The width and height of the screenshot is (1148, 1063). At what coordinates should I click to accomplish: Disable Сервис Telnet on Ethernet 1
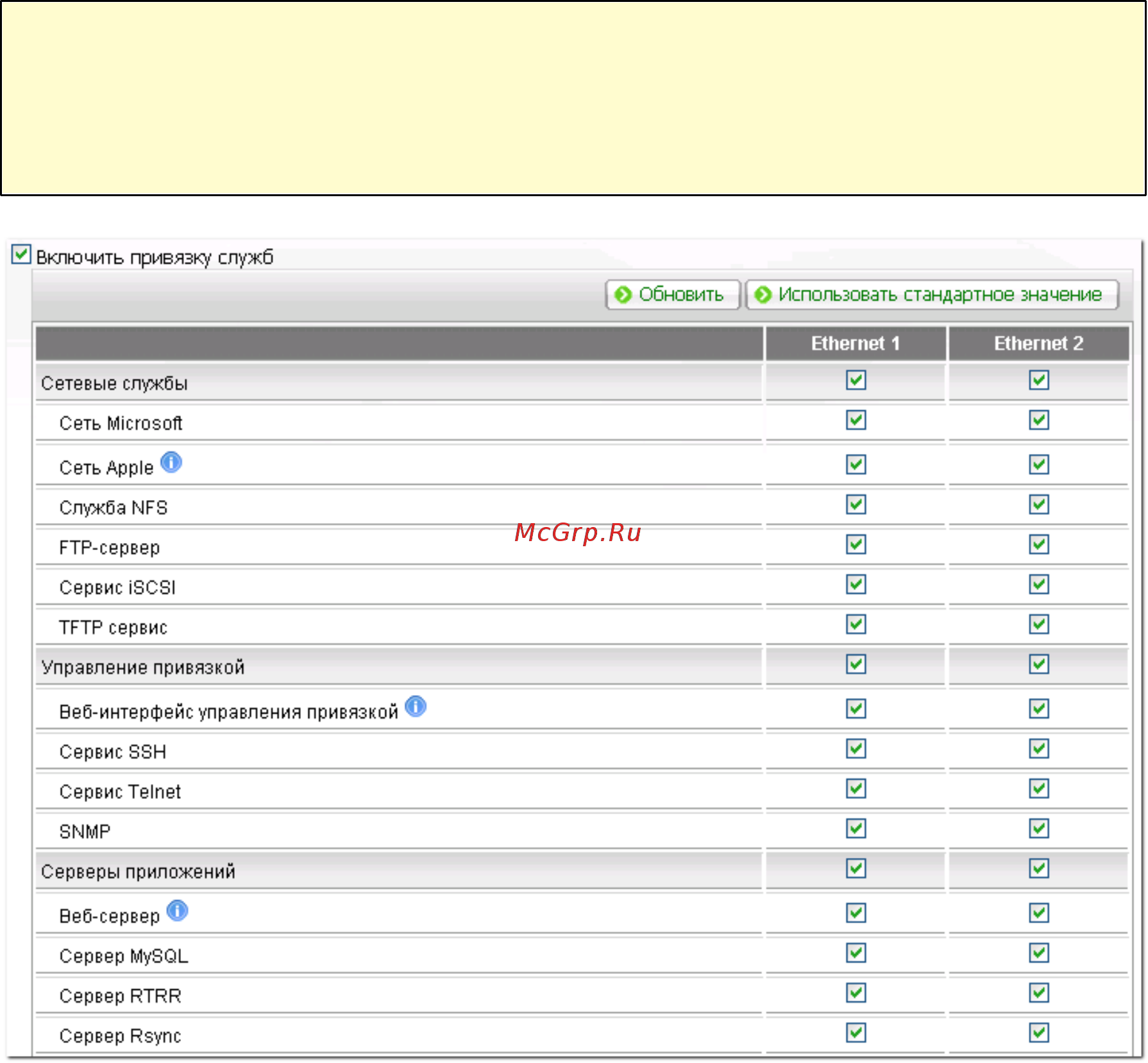[x=856, y=788]
